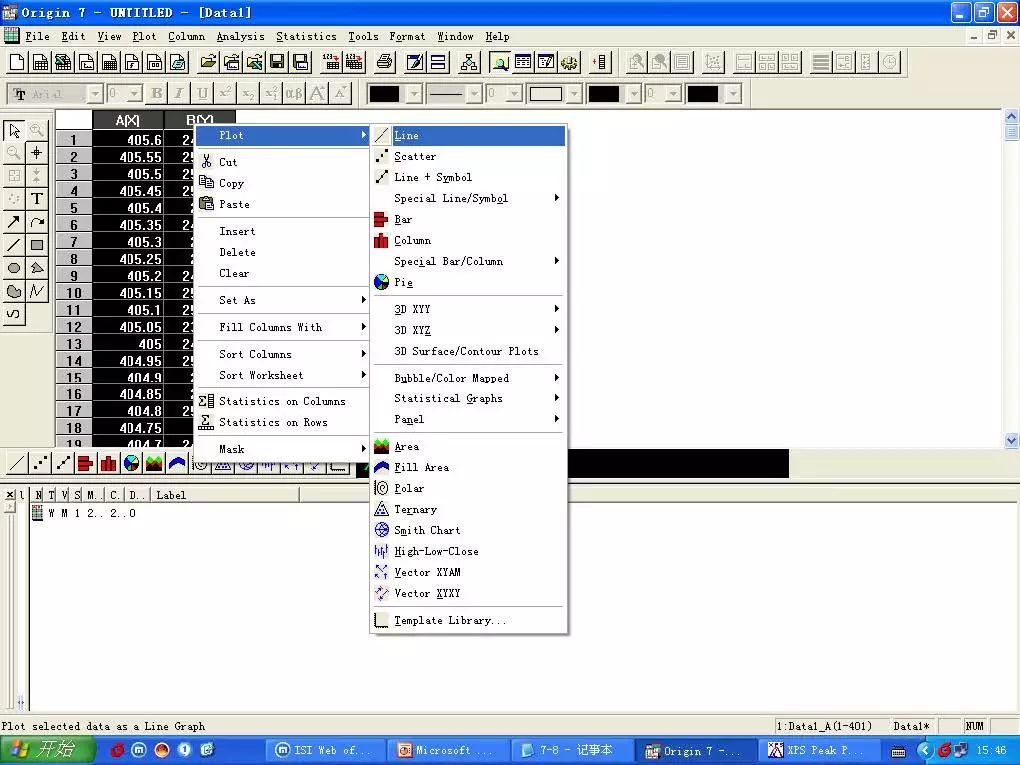
Task: Click the last black color swatch in format toolbar
Action: (703, 94)
